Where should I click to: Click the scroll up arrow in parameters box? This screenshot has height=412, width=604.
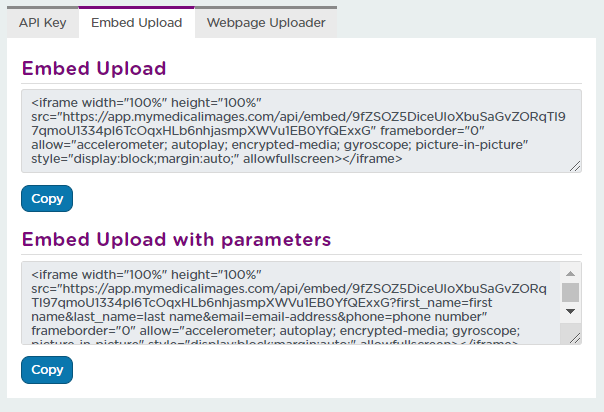tap(570, 274)
